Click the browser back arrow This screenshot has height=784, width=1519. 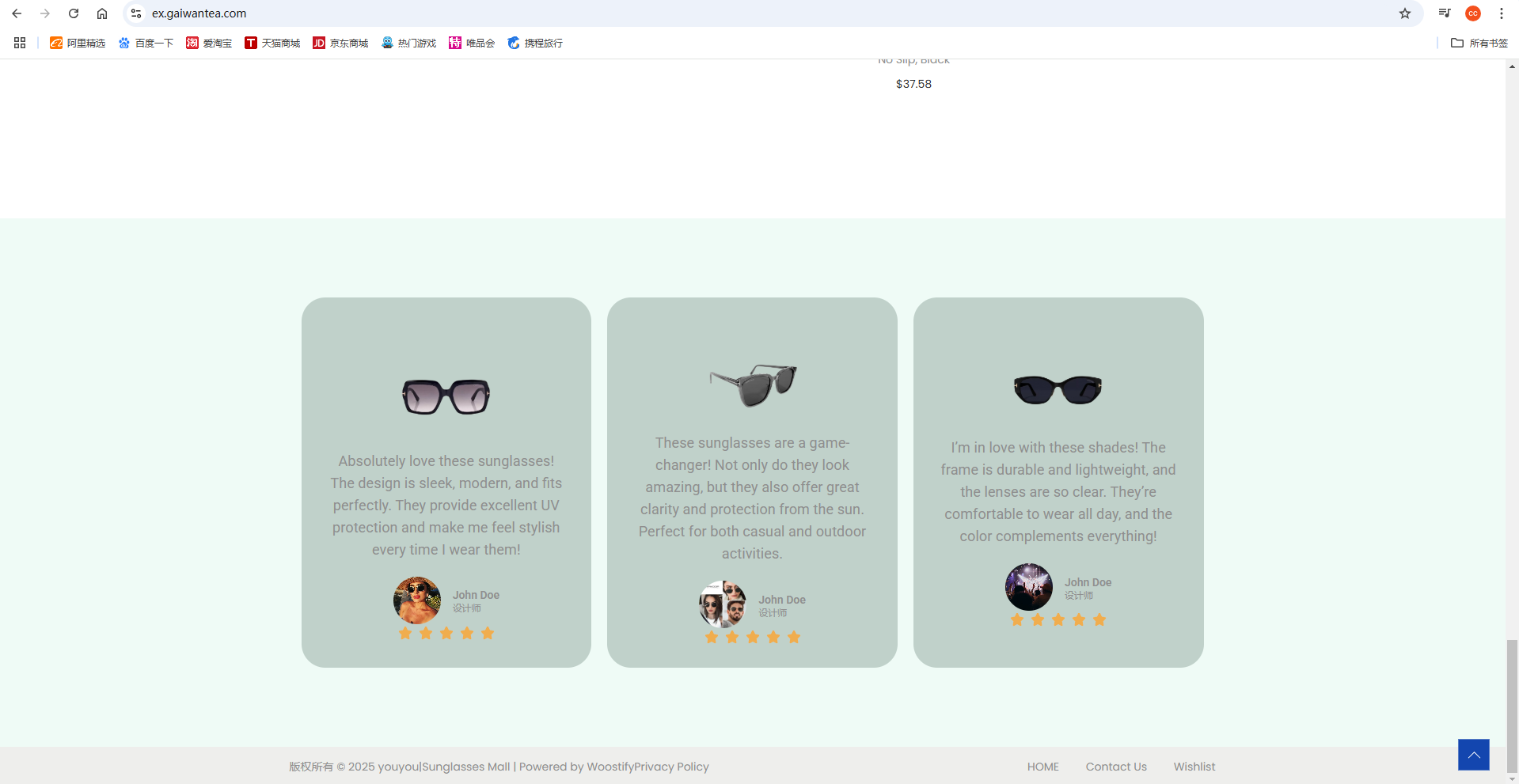coord(17,13)
